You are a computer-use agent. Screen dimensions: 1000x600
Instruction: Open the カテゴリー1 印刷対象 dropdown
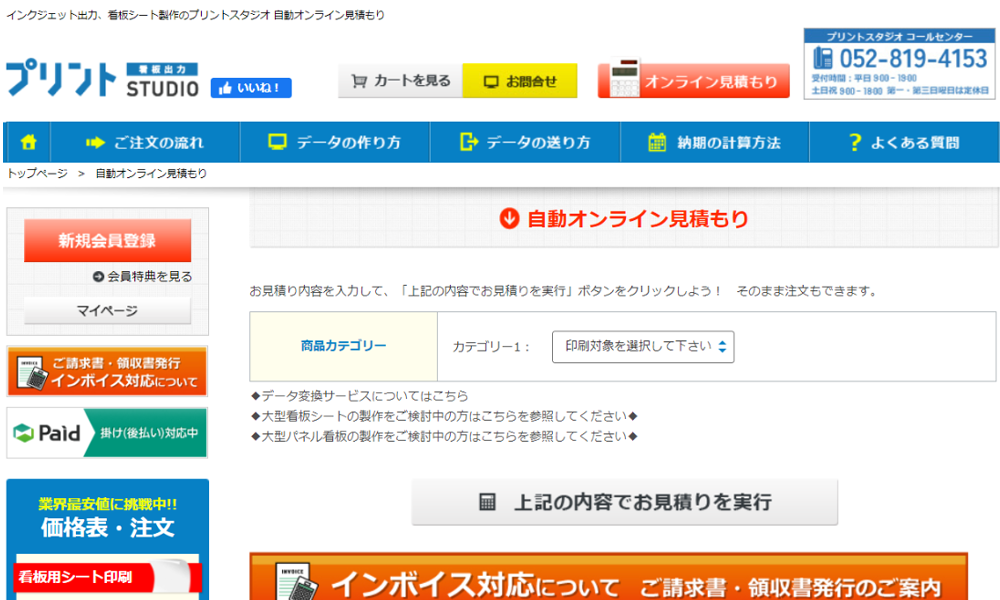point(643,347)
